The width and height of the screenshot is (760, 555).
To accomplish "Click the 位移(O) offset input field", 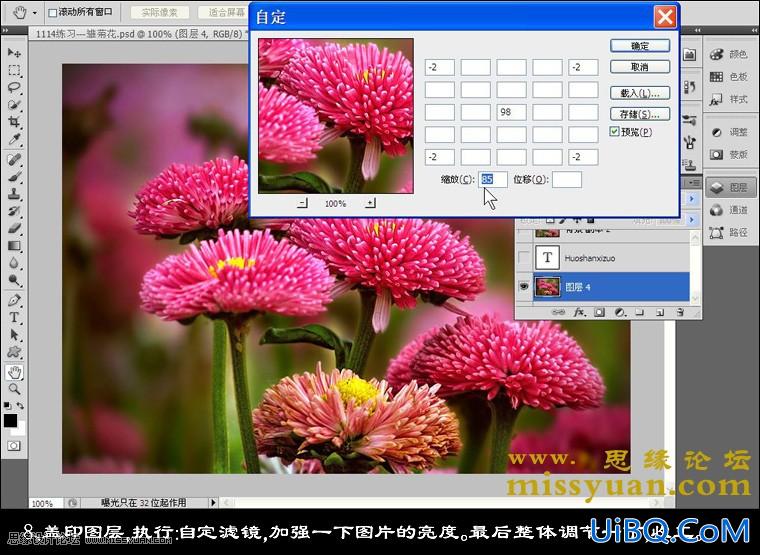I will [x=567, y=179].
